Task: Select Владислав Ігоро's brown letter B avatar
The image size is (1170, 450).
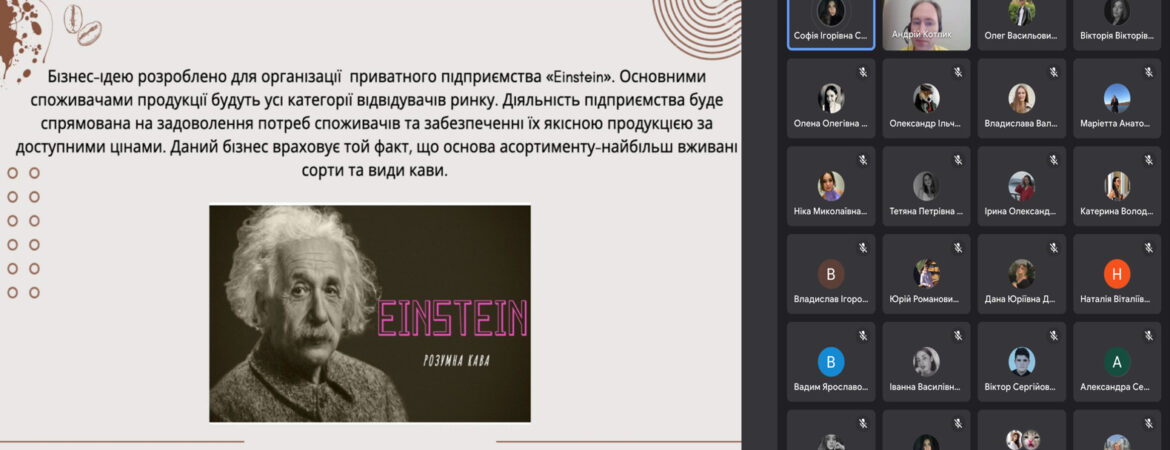Action: pyautogui.click(x=830, y=274)
